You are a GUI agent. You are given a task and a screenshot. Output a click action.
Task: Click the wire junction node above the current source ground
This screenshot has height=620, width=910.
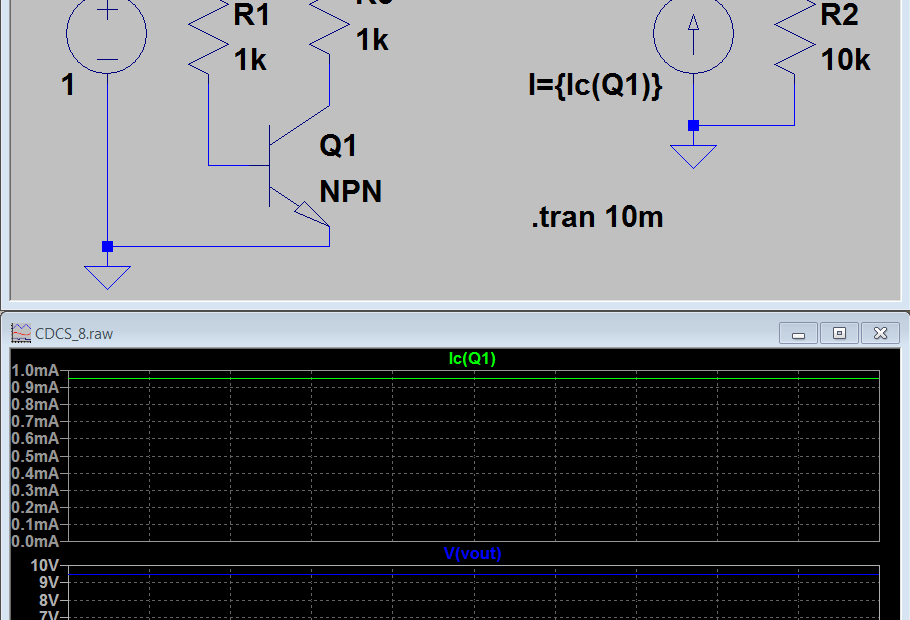[694, 125]
